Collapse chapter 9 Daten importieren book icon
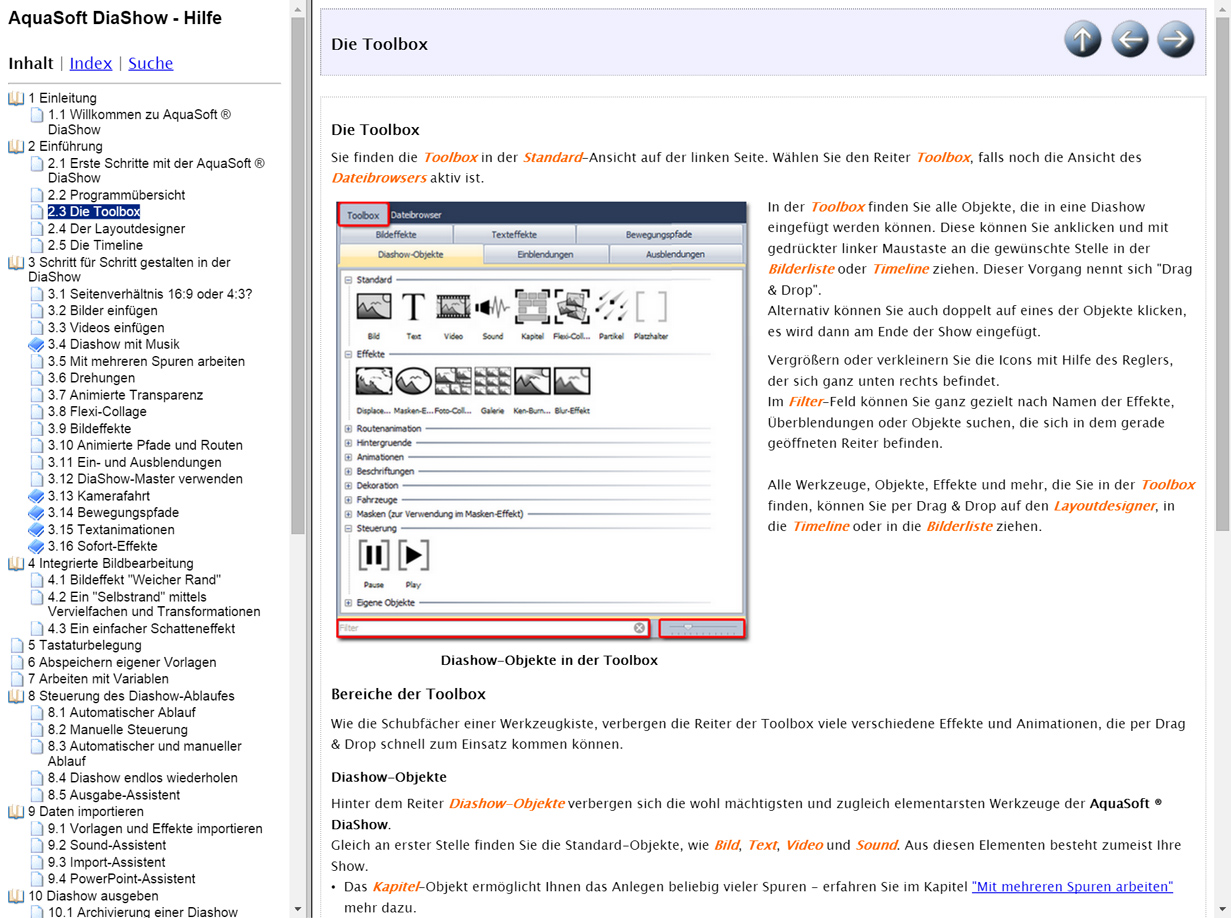 [x=16, y=812]
